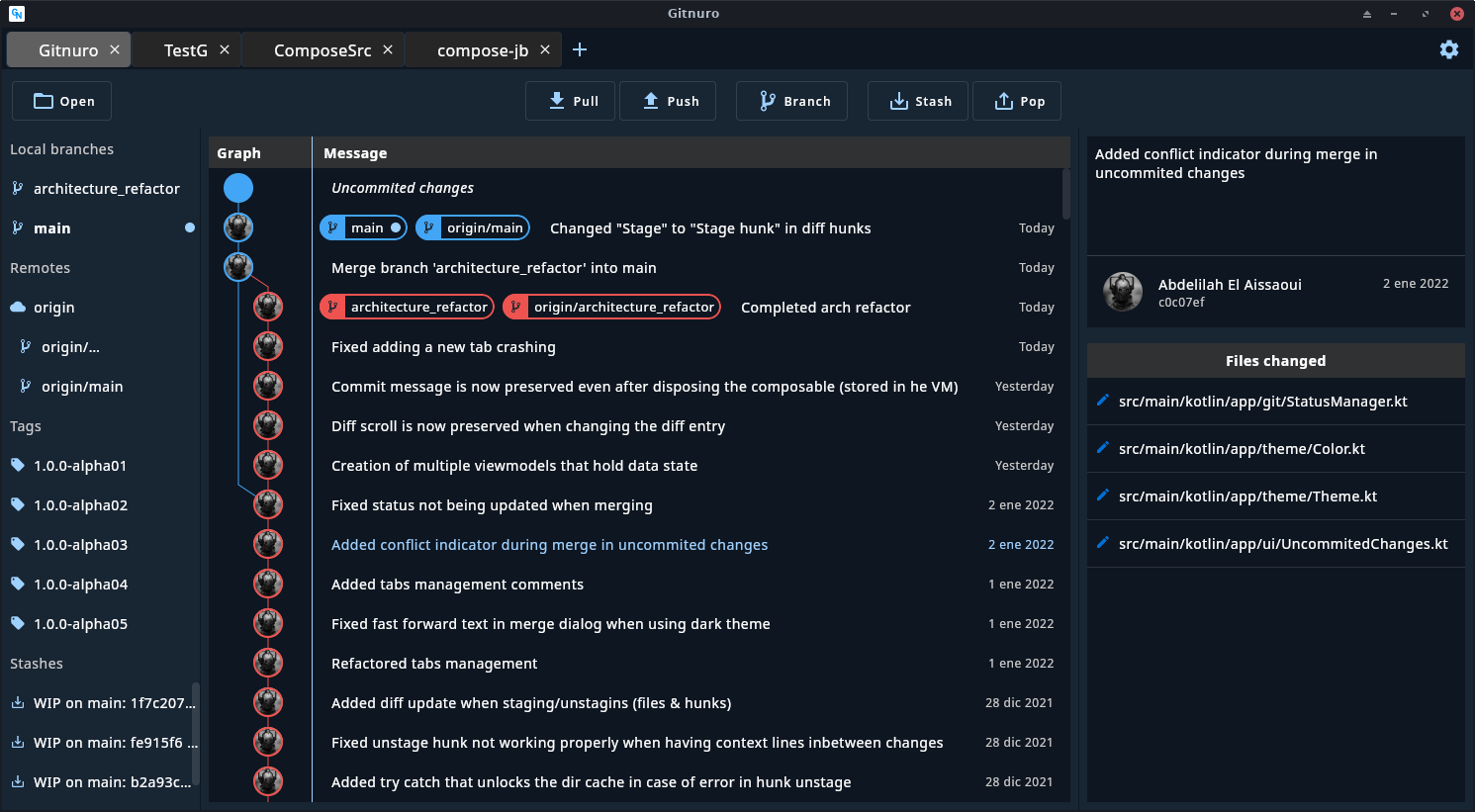Pop the latest stash
This screenshot has height=812, width=1475.
(x=1017, y=101)
